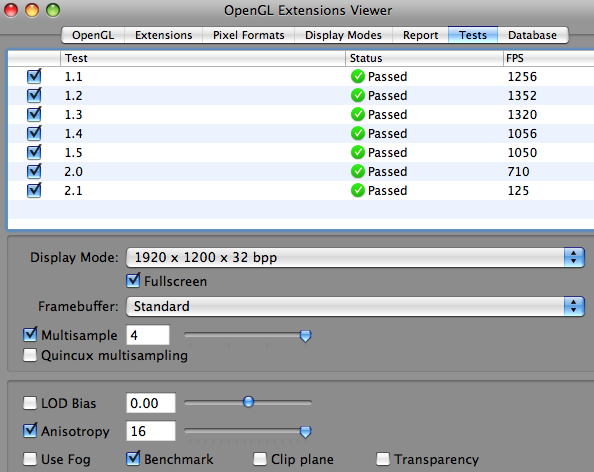The image size is (594, 472).
Task: Sort by the FPS column header
Action: click(549, 58)
